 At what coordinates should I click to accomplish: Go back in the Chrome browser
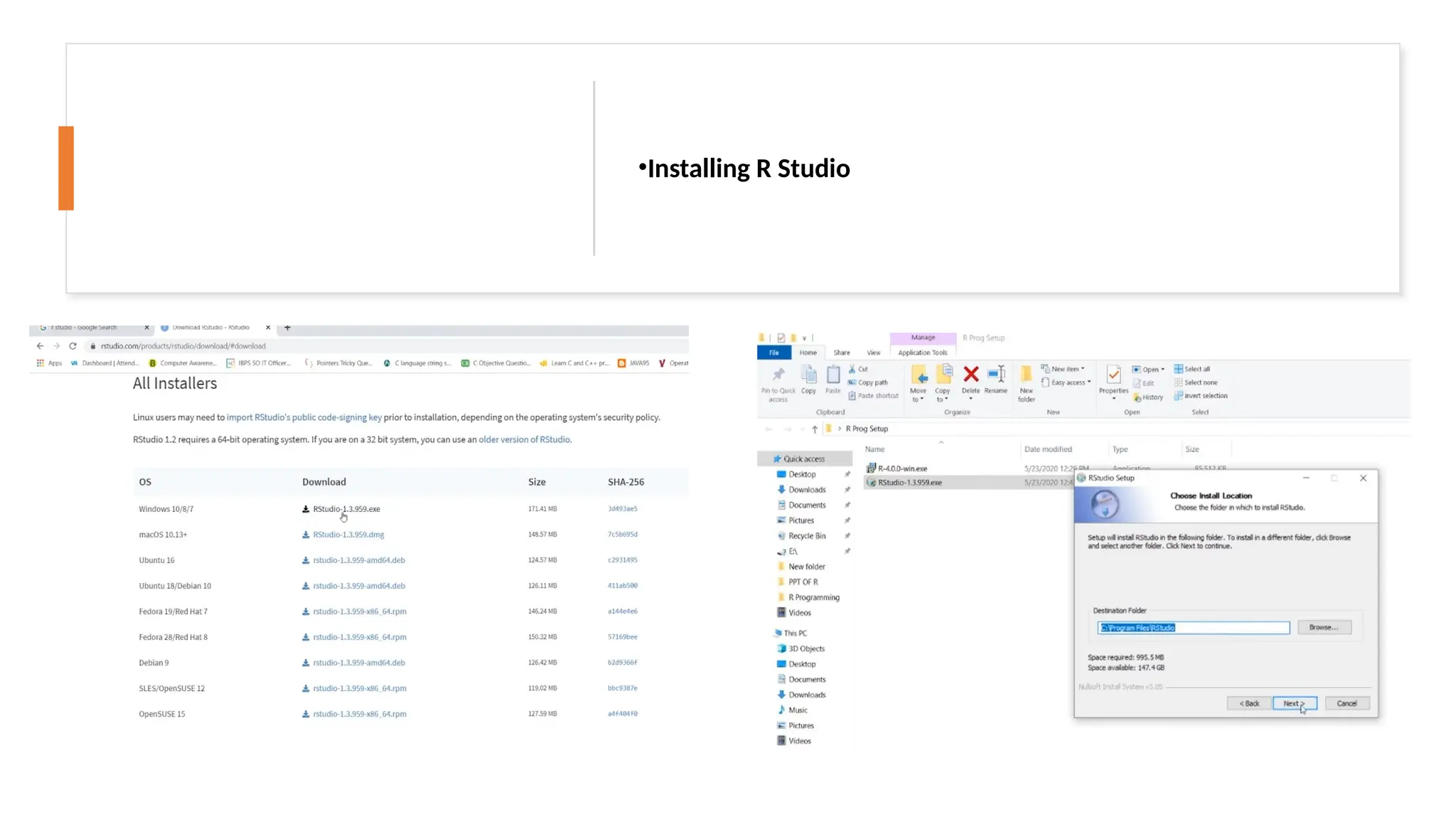40,346
